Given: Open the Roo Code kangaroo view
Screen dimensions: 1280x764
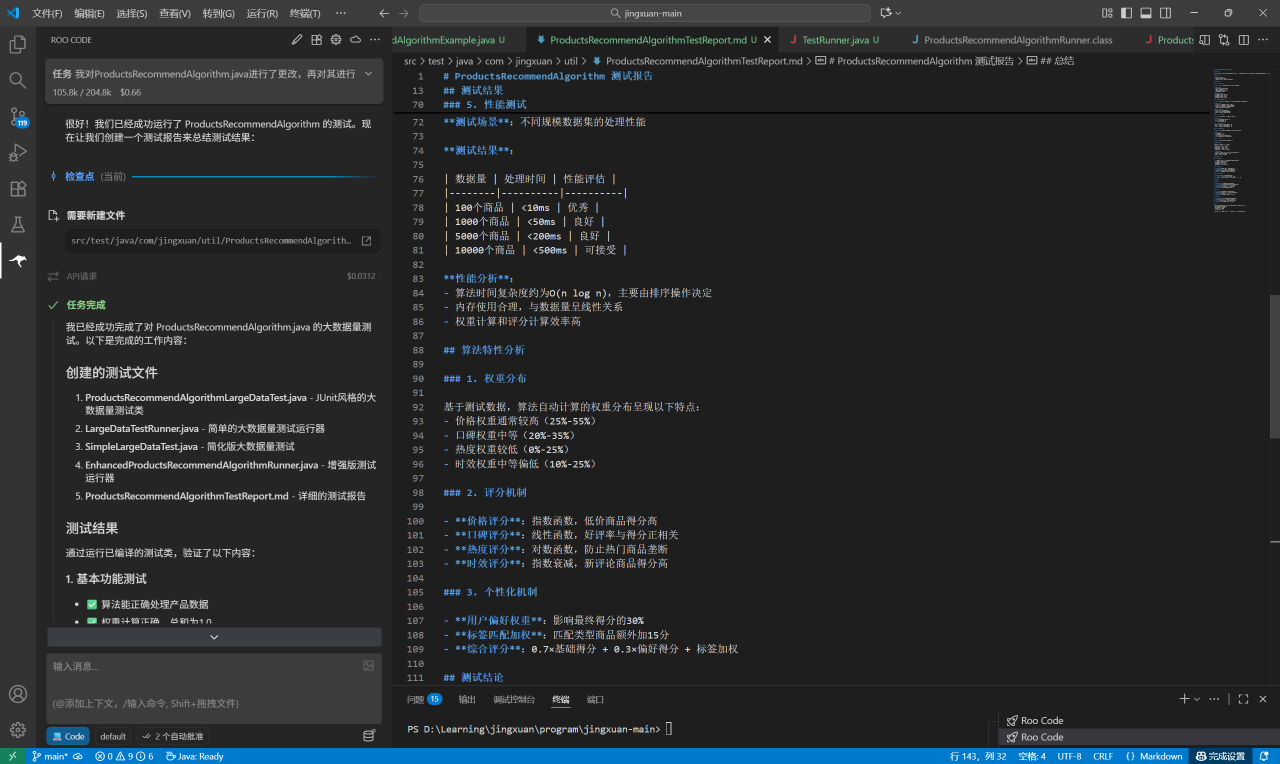Looking at the screenshot, I should tap(17, 261).
